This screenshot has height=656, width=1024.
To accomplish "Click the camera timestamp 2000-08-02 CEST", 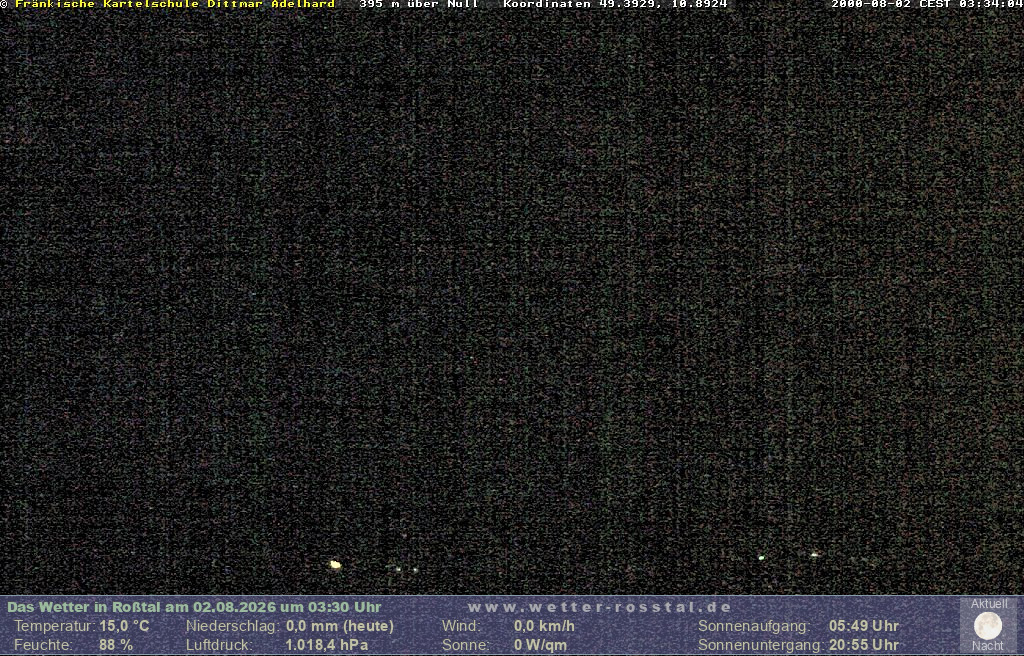I will (927, 4).
